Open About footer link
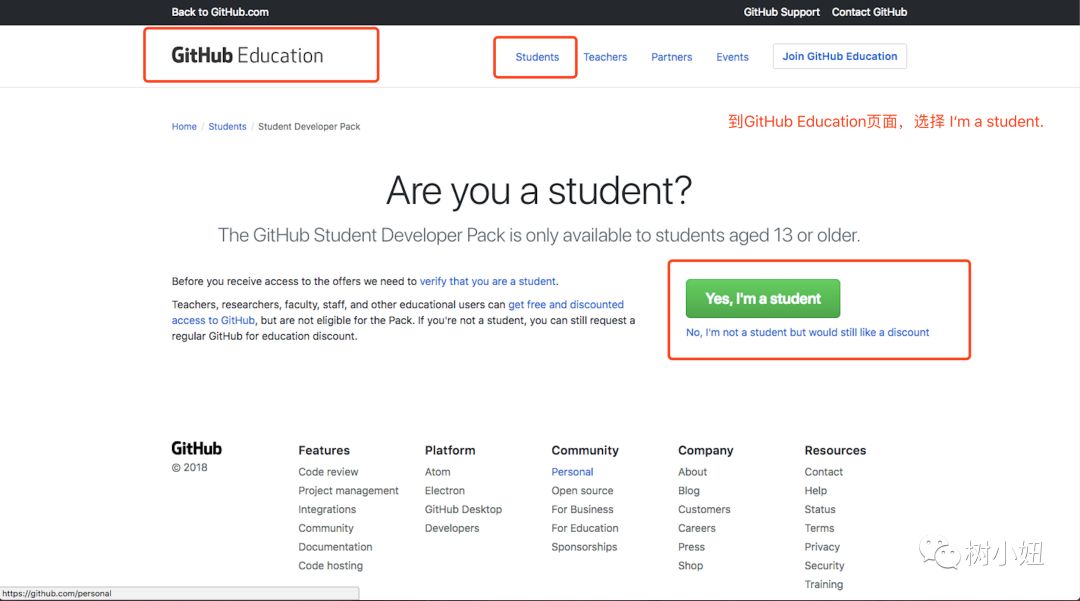Viewport: 1080px width, 601px height. click(x=692, y=472)
